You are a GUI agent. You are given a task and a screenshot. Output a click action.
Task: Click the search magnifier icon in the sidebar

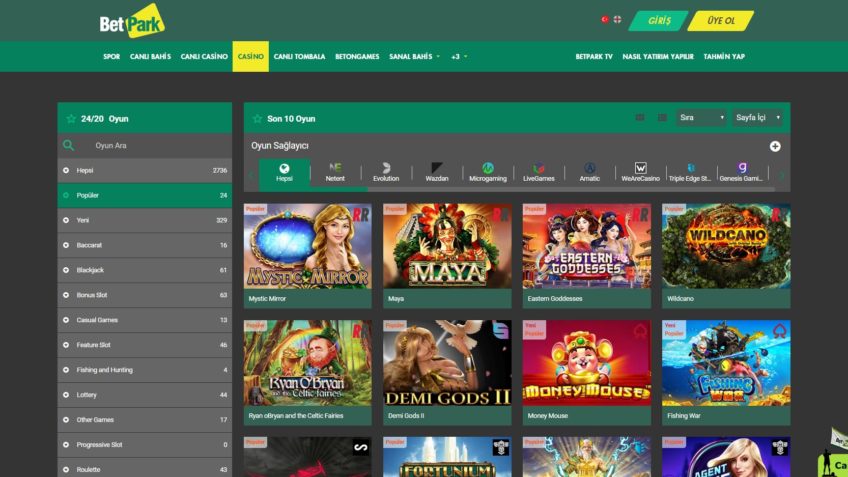[68, 145]
